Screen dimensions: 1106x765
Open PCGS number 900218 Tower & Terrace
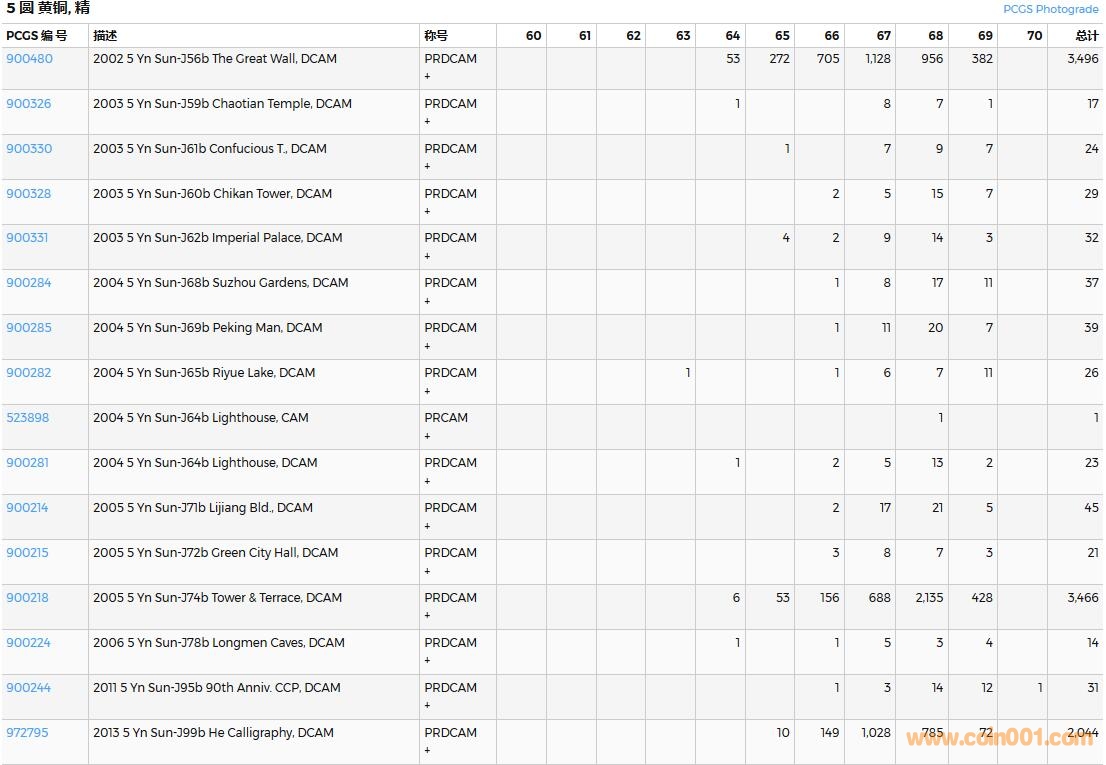coord(27,598)
